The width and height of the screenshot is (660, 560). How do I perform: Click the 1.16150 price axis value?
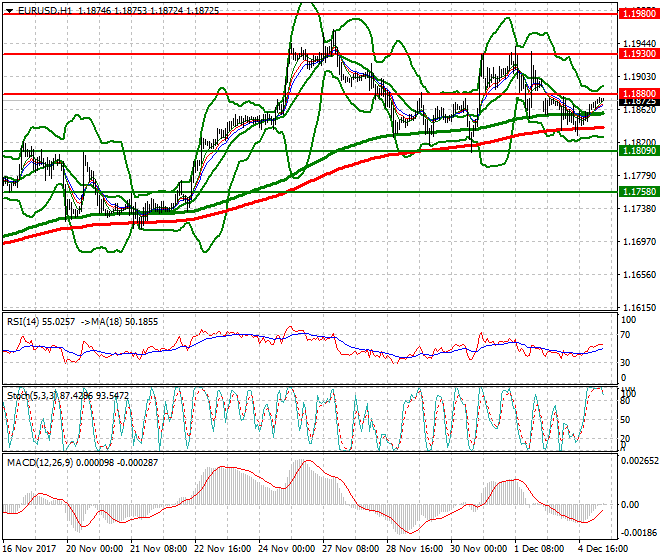[639, 308]
